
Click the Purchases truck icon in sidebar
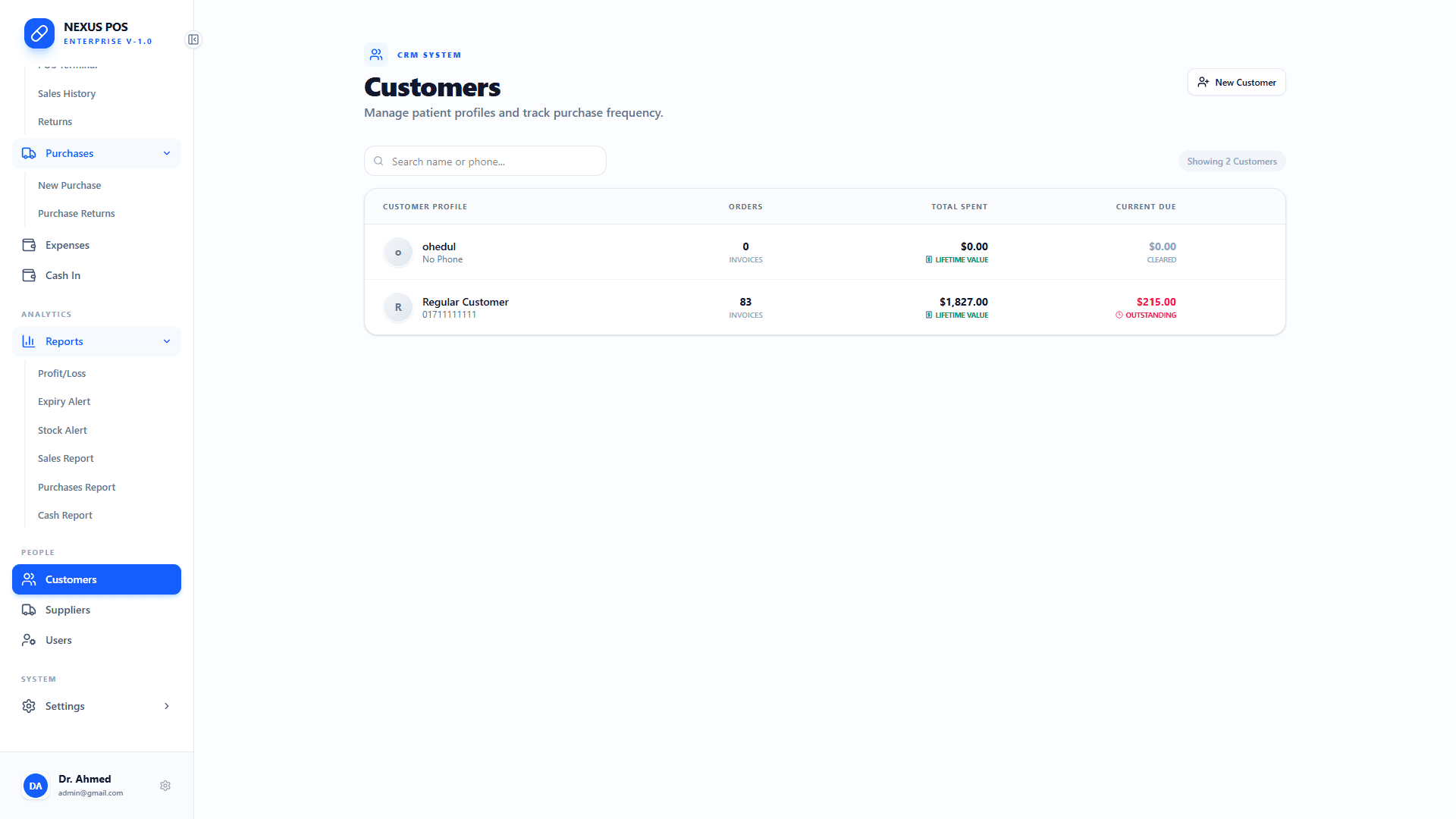[x=29, y=153]
